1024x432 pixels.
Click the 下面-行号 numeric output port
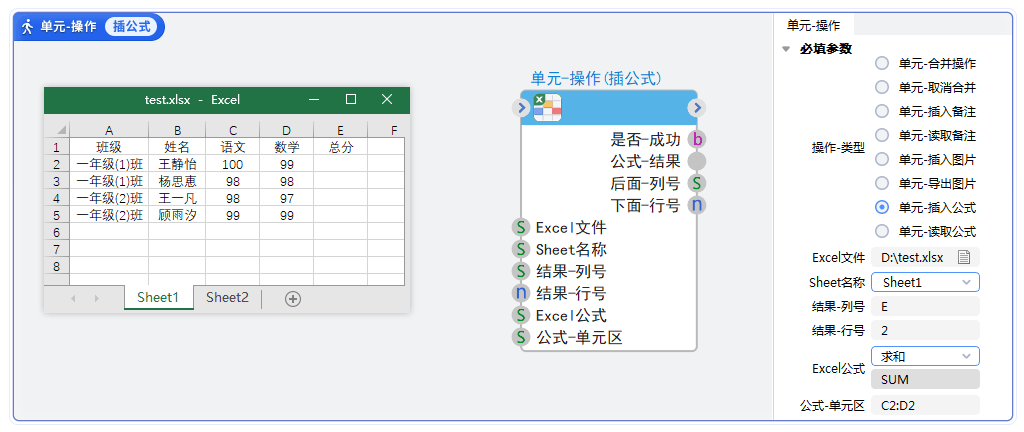pyautogui.click(x=697, y=205)
